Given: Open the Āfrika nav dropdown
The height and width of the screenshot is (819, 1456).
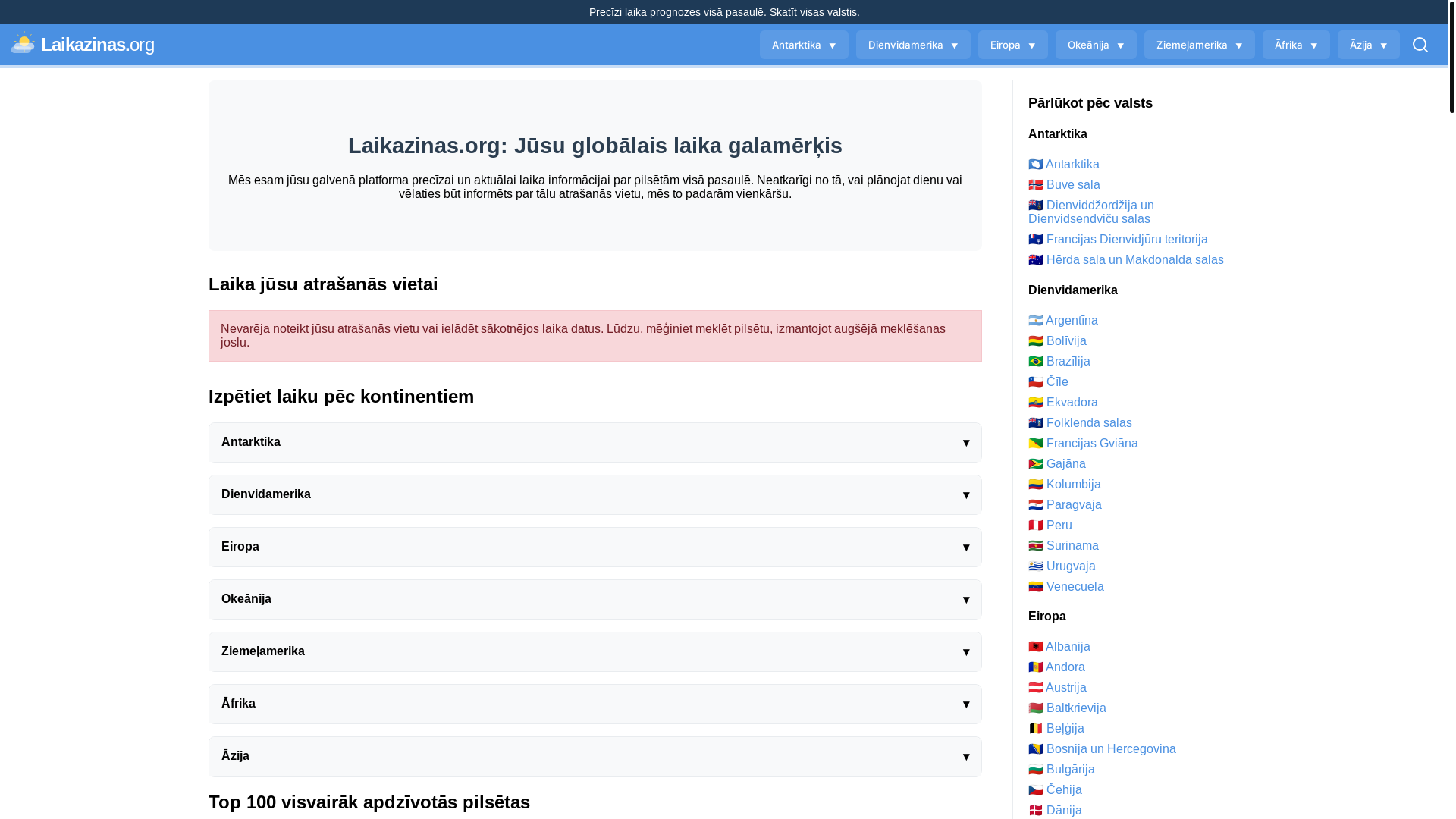Looking at the screenshot, I should [x=1296, y=45].
